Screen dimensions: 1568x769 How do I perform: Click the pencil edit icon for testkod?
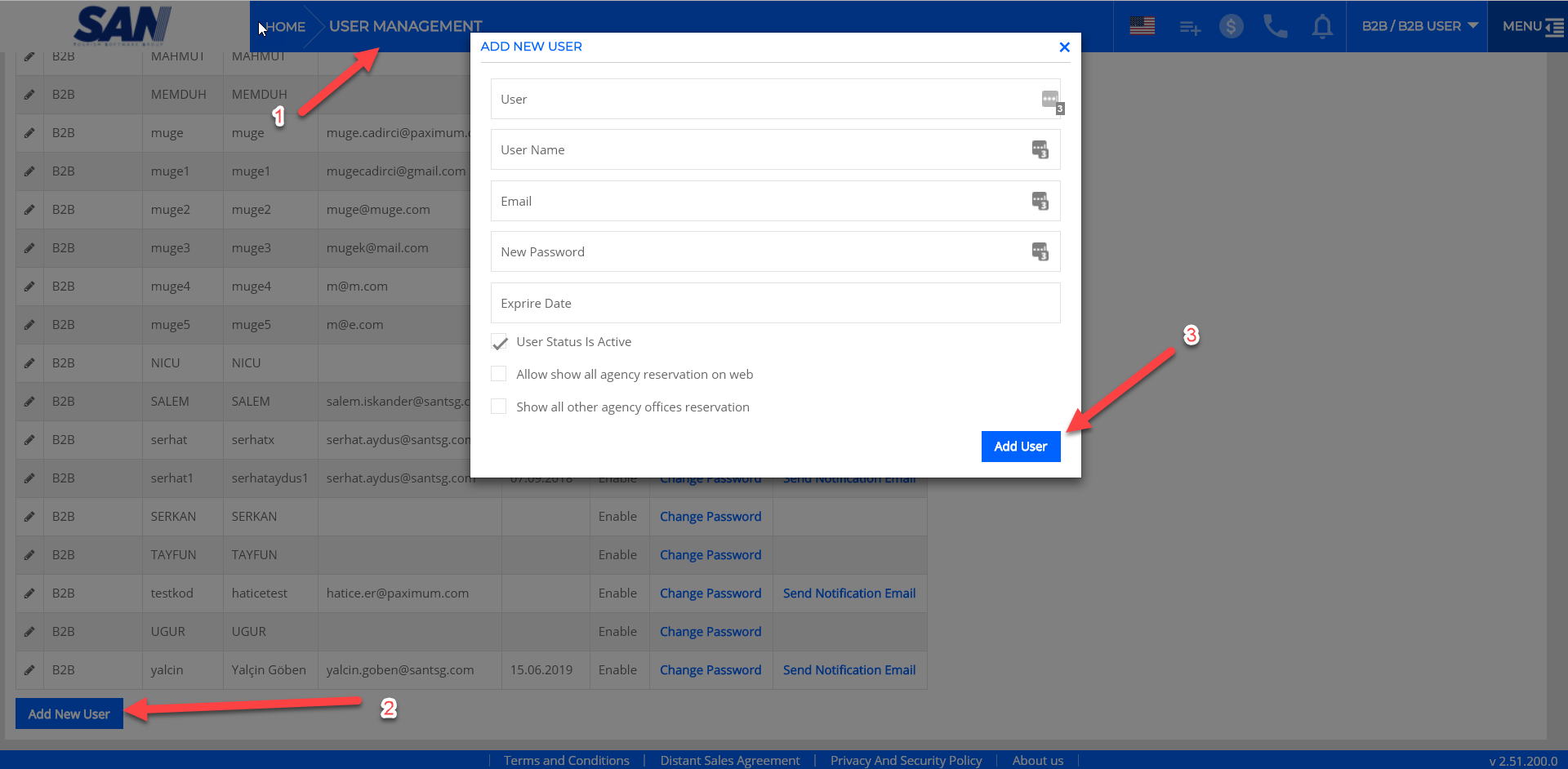[x=29, y=593]
